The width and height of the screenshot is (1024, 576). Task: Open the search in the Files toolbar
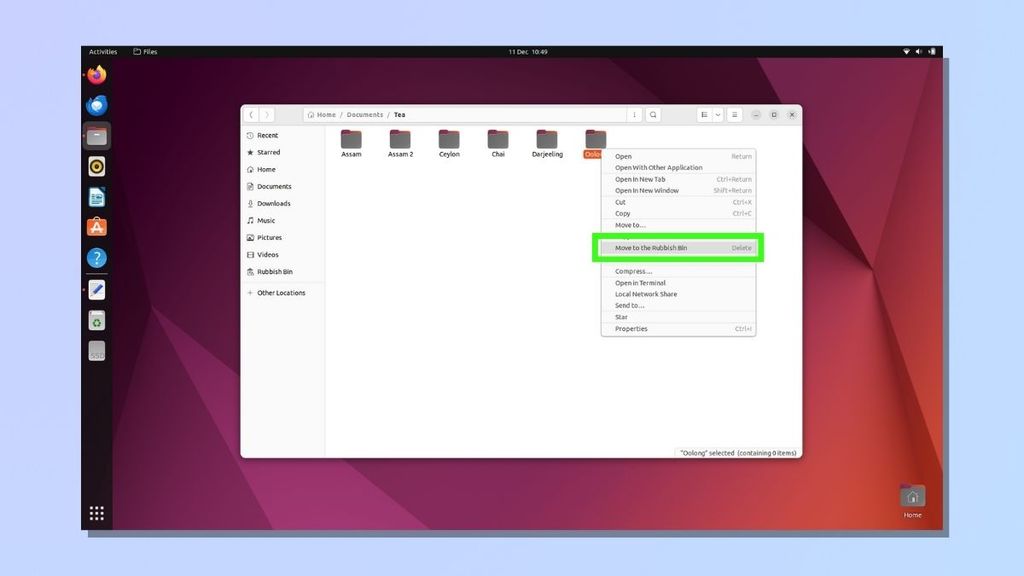click(653, 115)
